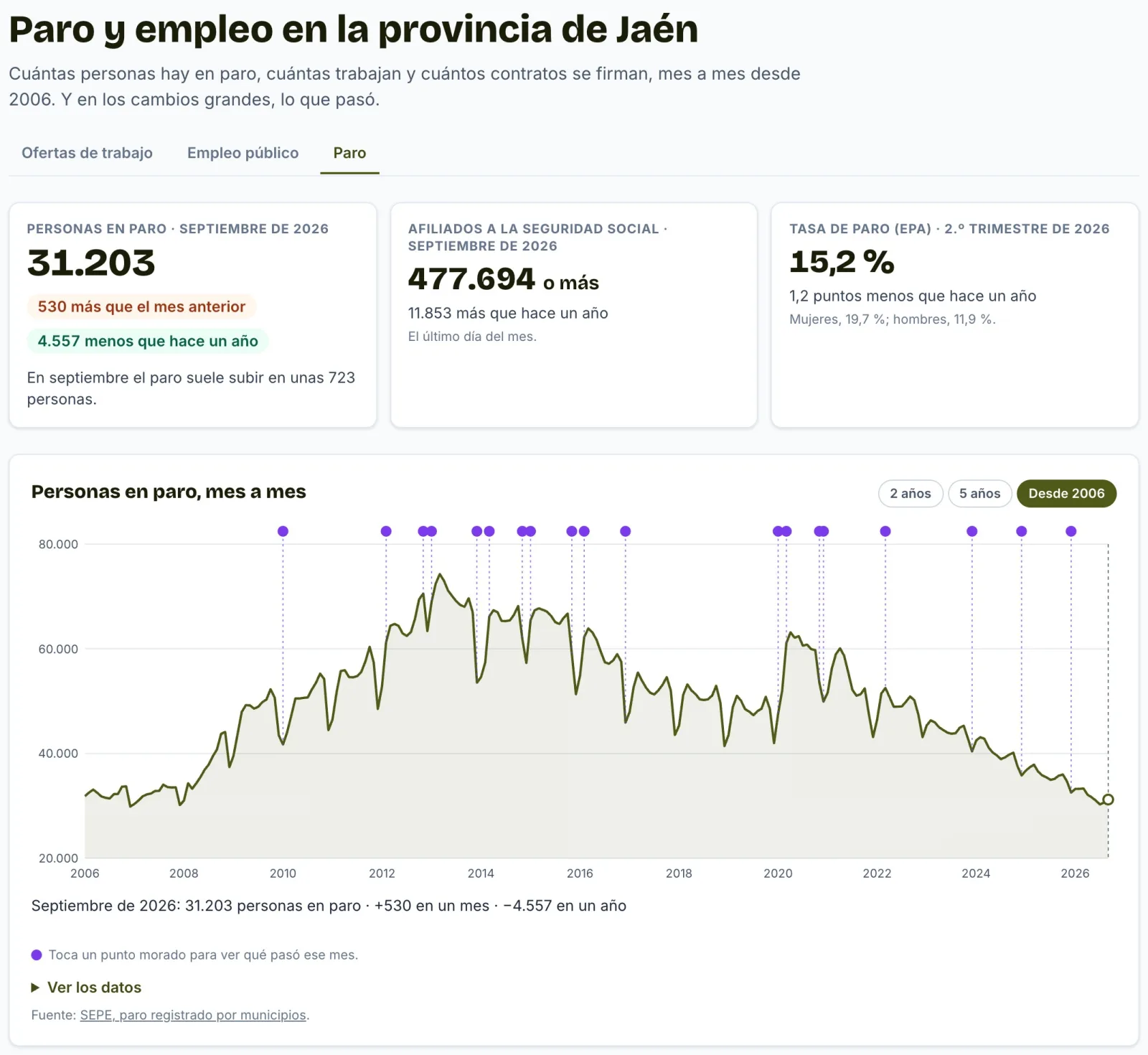
Task: Click the purple legend dot beside 'Toca un punto morado'
Action: 37,955
